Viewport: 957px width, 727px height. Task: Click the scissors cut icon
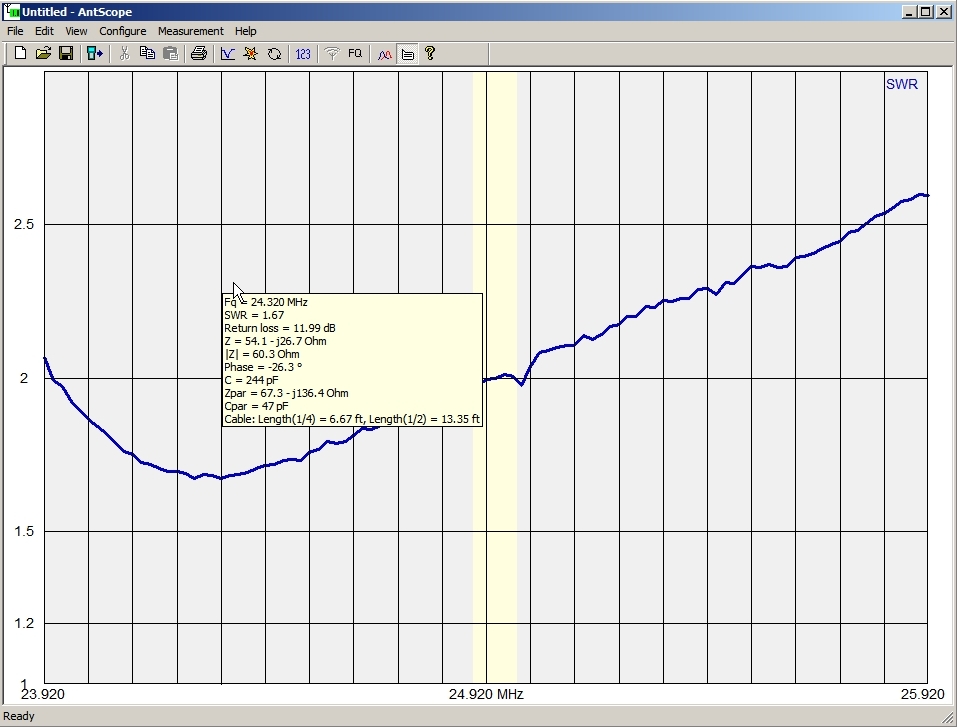coord(125,54)
